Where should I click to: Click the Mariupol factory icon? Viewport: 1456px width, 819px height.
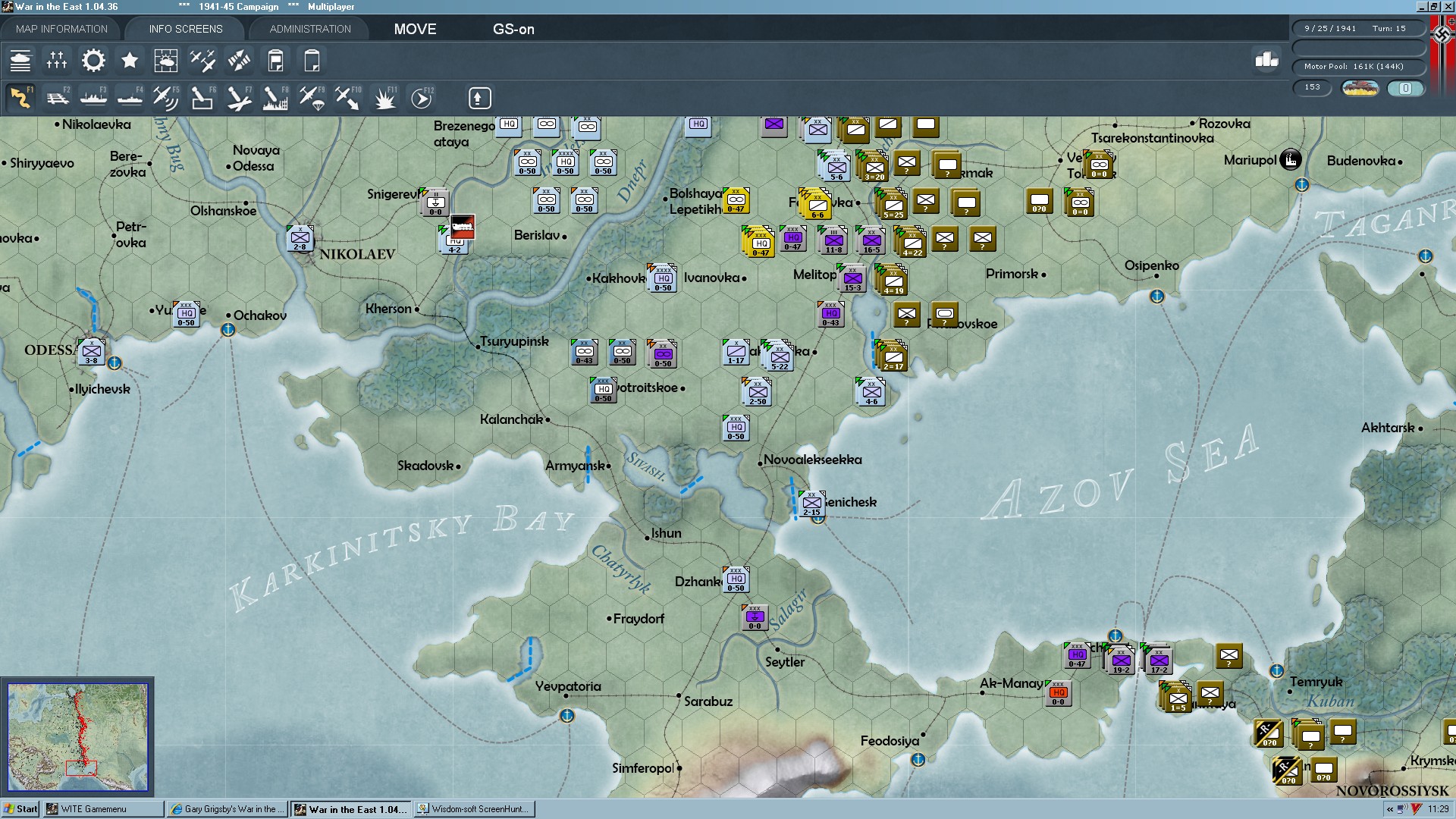[x=1291, y=160]
